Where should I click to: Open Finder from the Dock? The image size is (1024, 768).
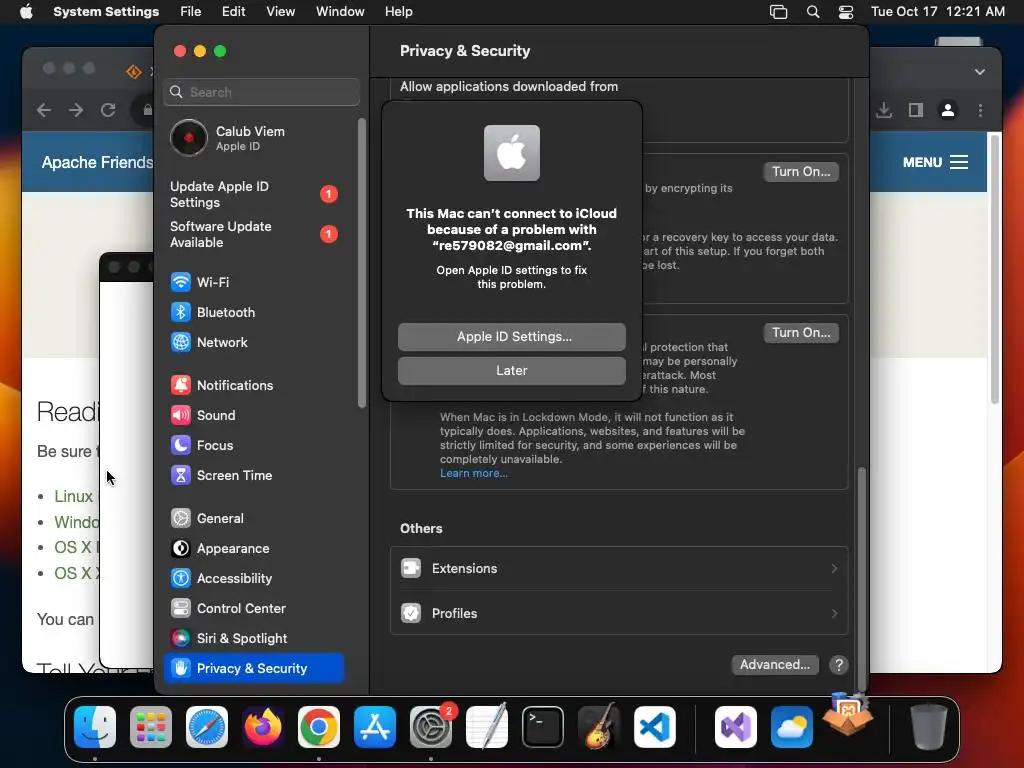coord(95,727)
